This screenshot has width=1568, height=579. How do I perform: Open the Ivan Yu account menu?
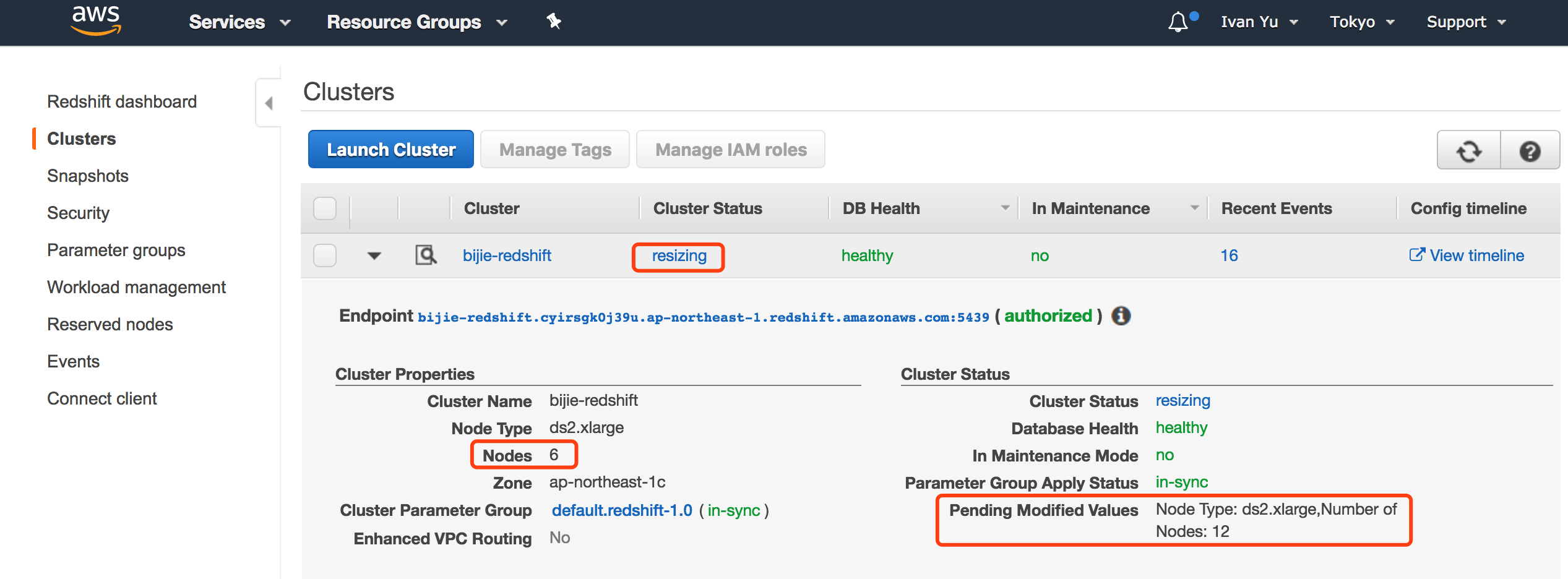[1259, 22]
